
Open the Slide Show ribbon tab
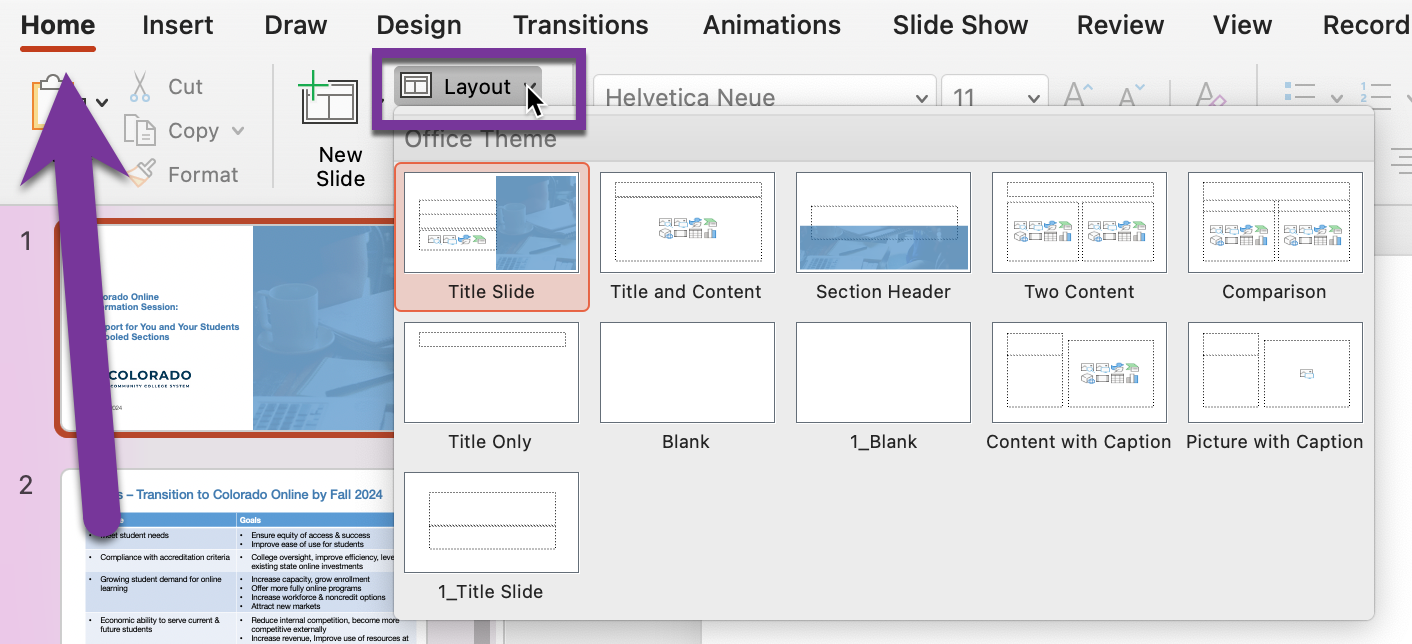(x=959, y=25)
